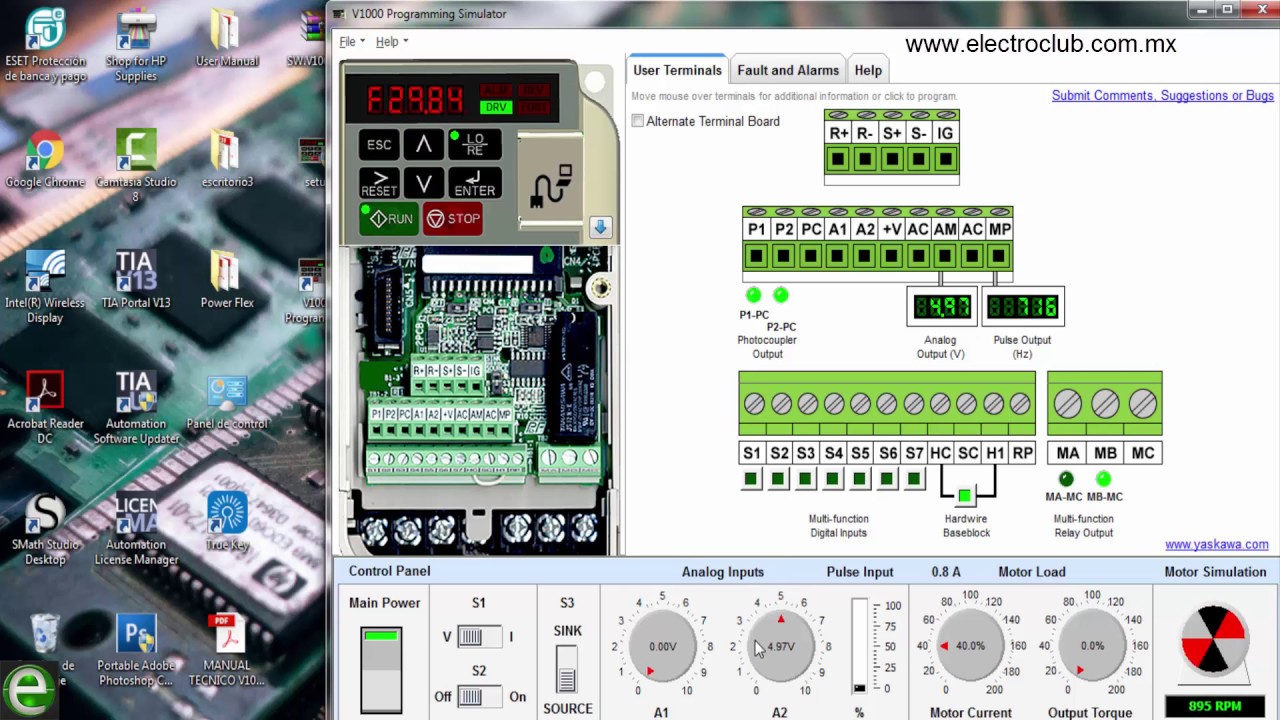Image resolution: width=1280 pixels, height=720 pixels.
Task: Open the Automation License Manager desktop icon
Action: point(136,530)
